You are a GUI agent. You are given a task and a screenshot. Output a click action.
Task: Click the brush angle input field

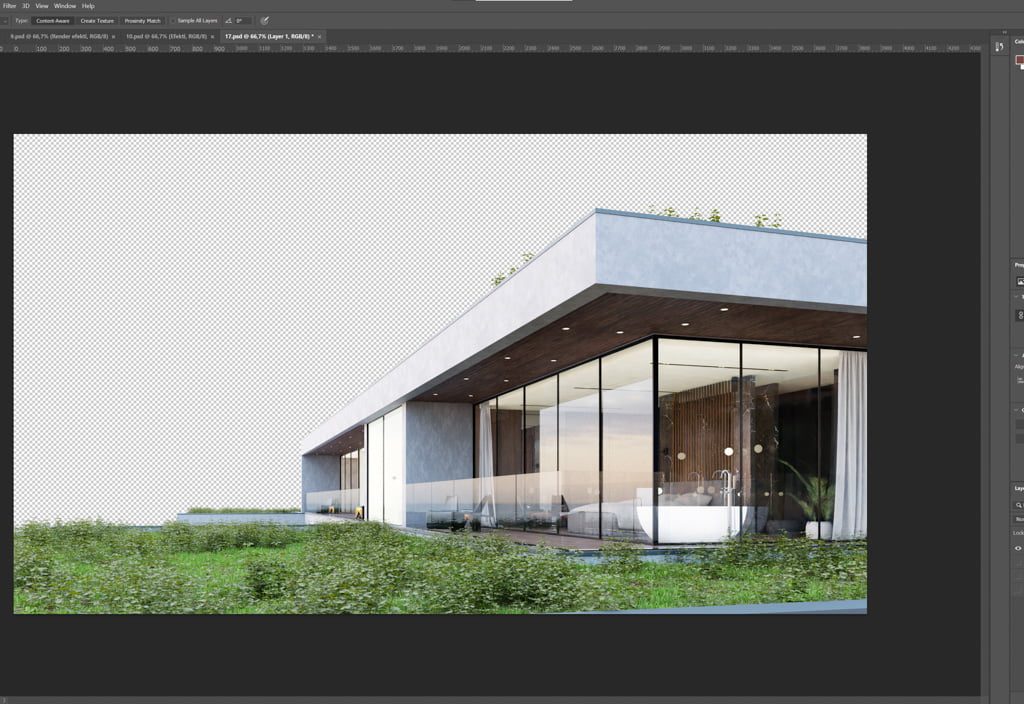coord(242,20)
